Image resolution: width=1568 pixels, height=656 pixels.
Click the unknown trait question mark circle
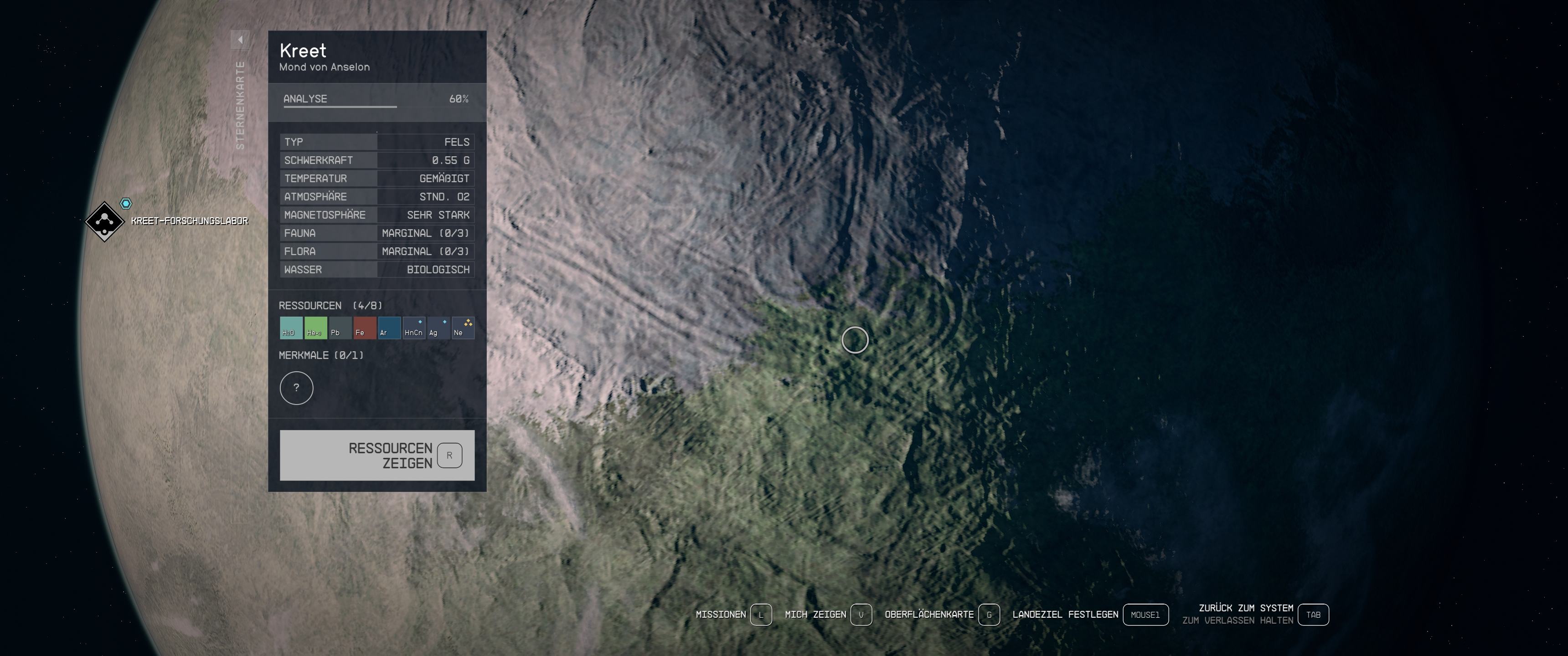[x=296, y=388]
